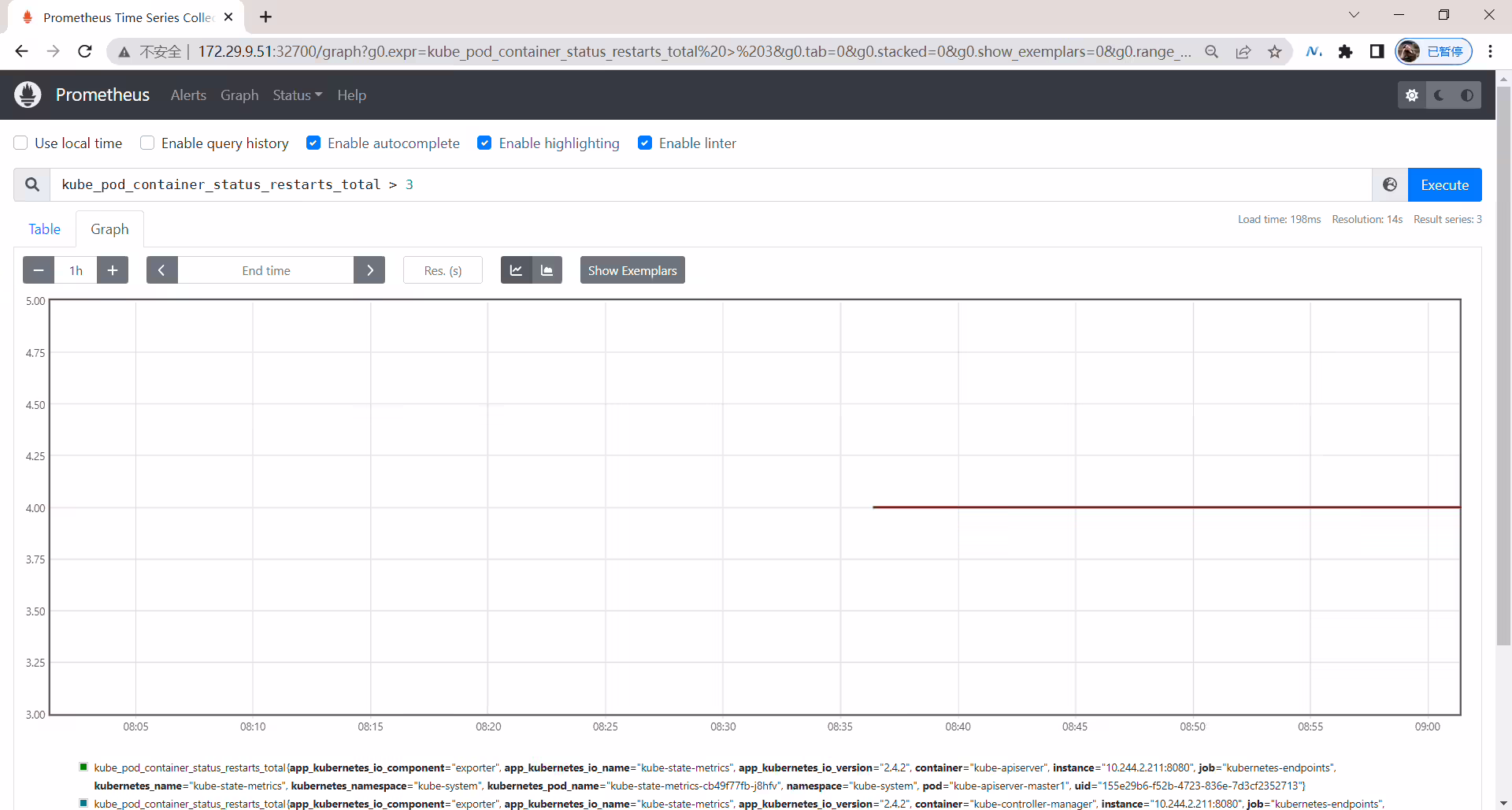Click the browser address bar URL
Screen dimensions: 1512x810
(693, 52)
